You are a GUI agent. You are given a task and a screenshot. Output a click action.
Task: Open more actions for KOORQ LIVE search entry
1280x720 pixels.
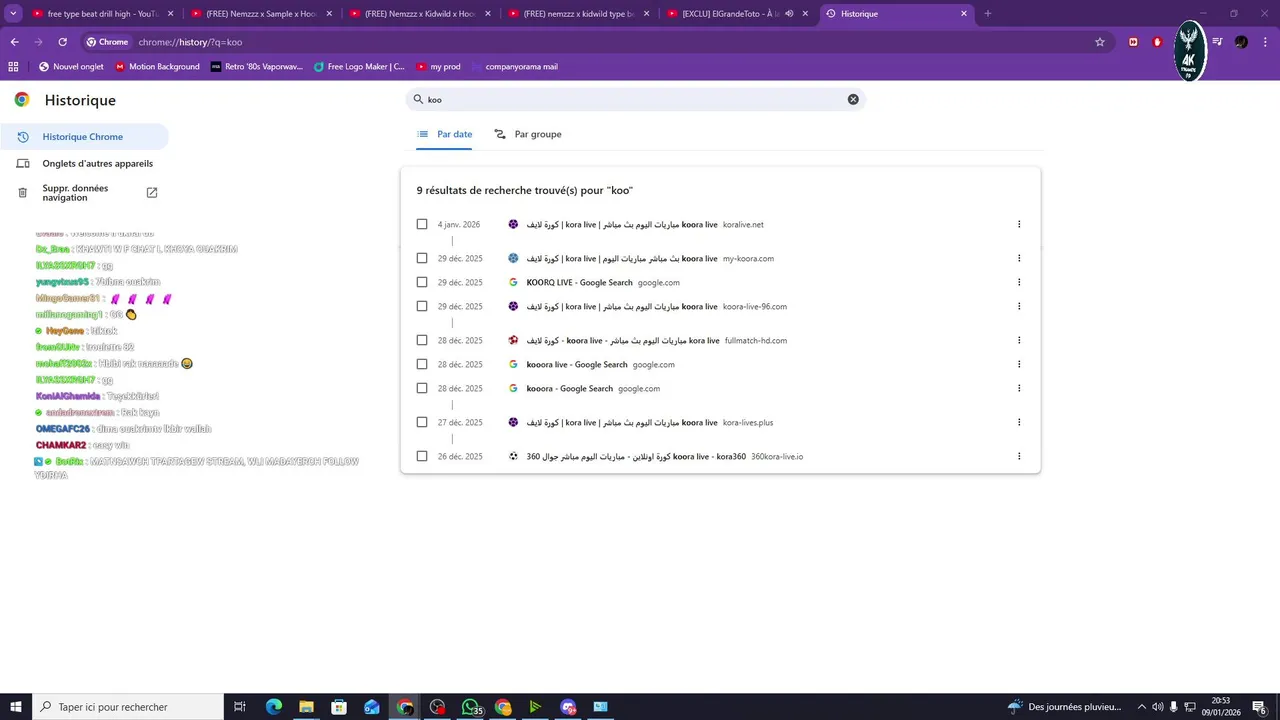pyautogui.click(x=1019, y=282)
